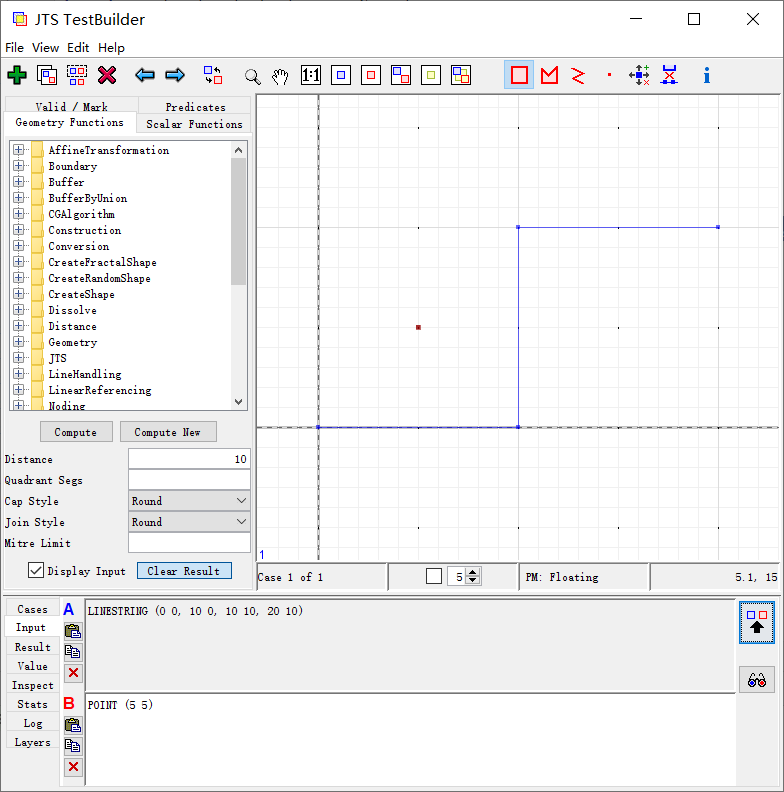Open the Help menu
The image size is (784, 792).
(x=111, y=47)
